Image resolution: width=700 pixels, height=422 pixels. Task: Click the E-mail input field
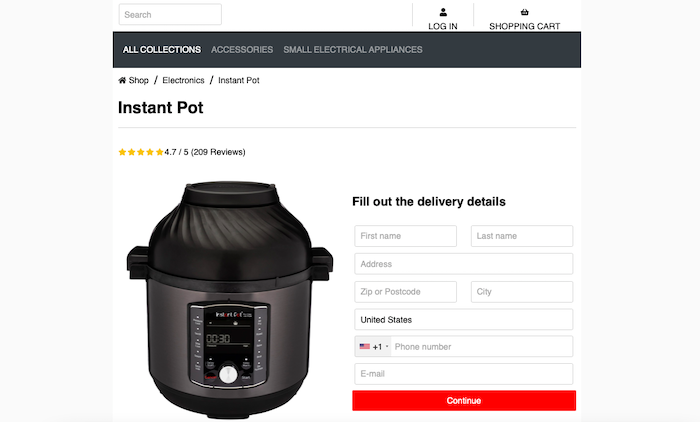(x=463, y=374)
